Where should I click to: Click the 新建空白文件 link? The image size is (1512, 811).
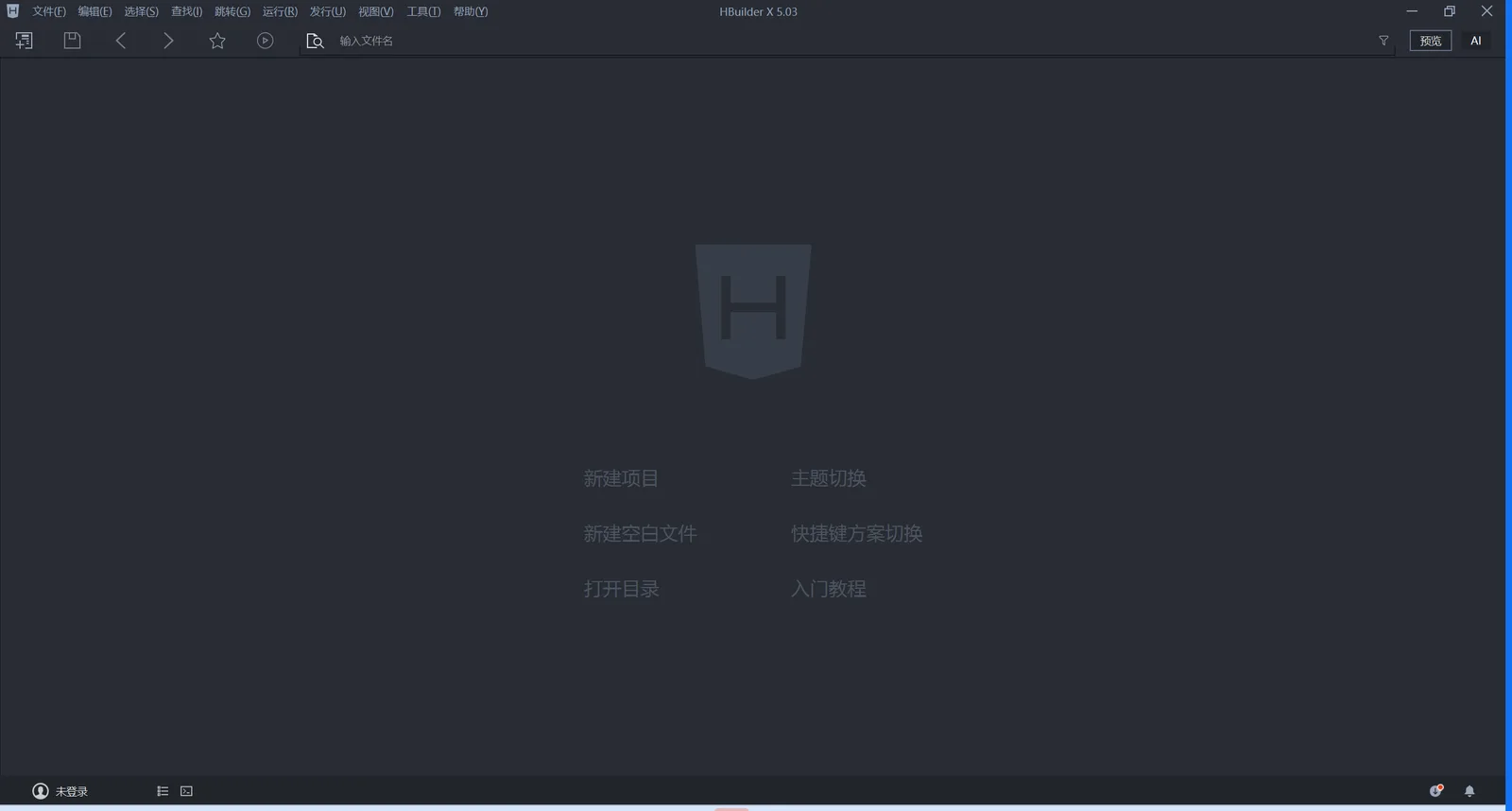(x=640, y=534)
